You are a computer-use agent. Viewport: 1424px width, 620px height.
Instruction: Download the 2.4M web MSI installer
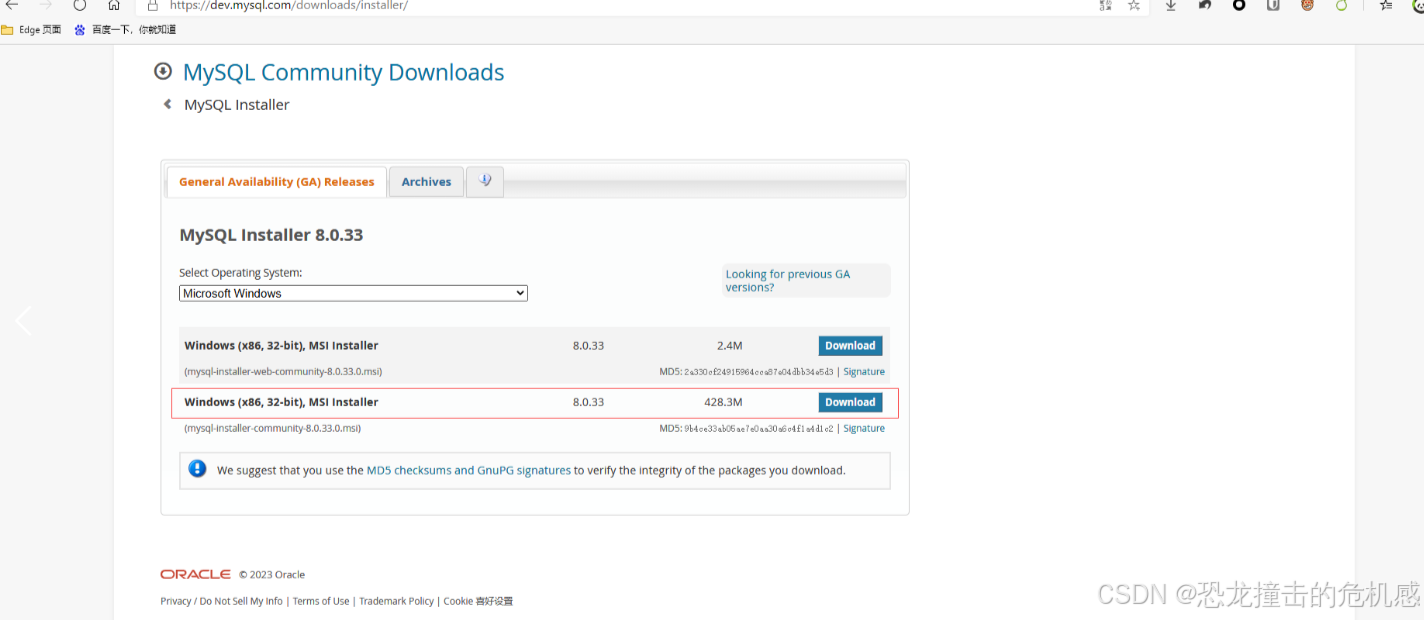pyautogui.click(x=850, y=346)
